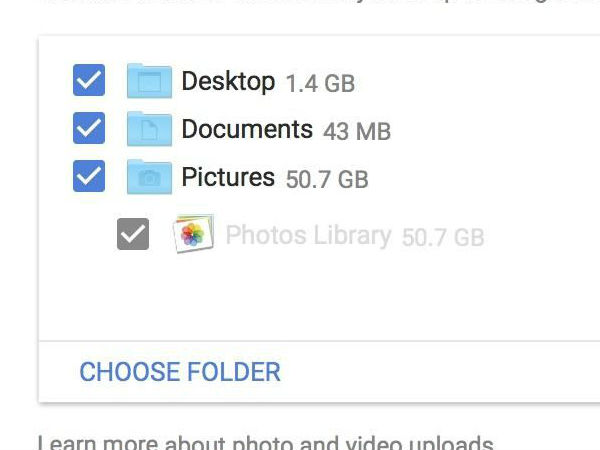The height and width of the screenshot is (450, 600).
Task: Click the 50.7 GB size beside Photos Library
Action: 443,237
